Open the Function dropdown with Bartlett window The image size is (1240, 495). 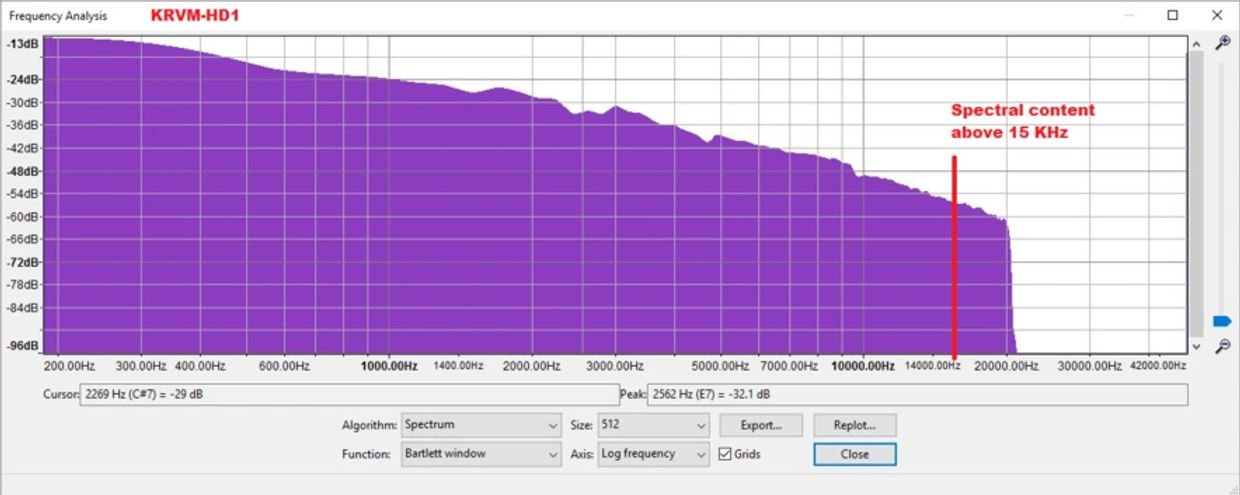(x=480, y=454)
